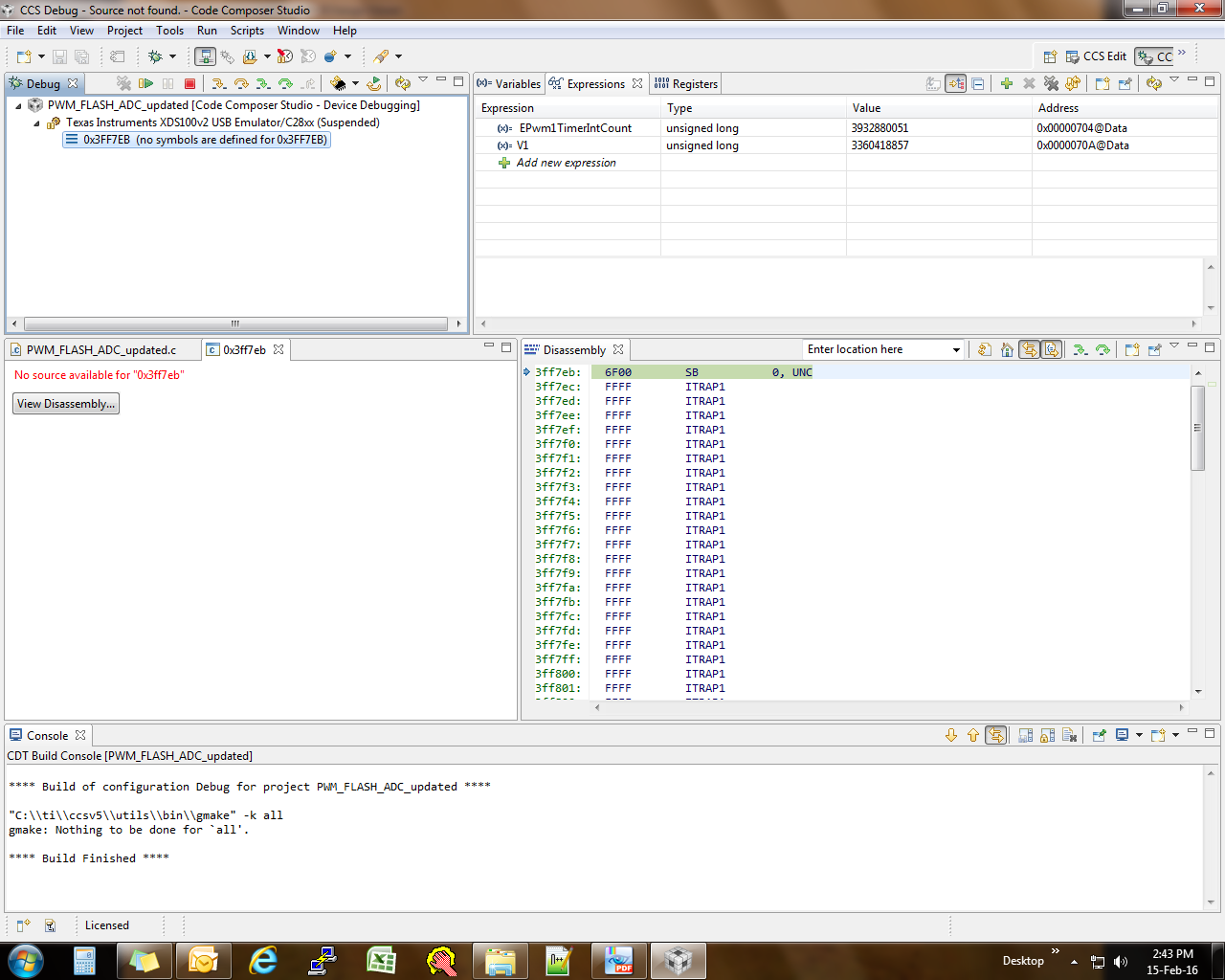Click Collapse All icon in Expressions view
This screenshot has width=1225, height=980.
tap(978, 83)
